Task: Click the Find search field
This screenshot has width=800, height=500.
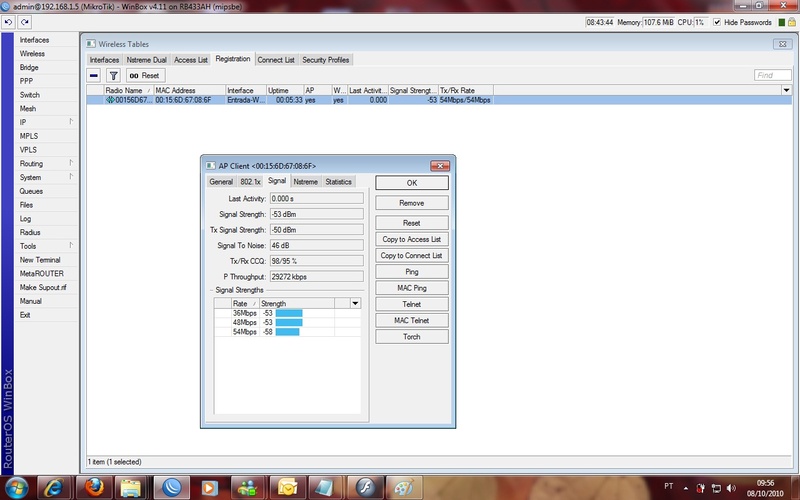Action: [x=772, y=76]
